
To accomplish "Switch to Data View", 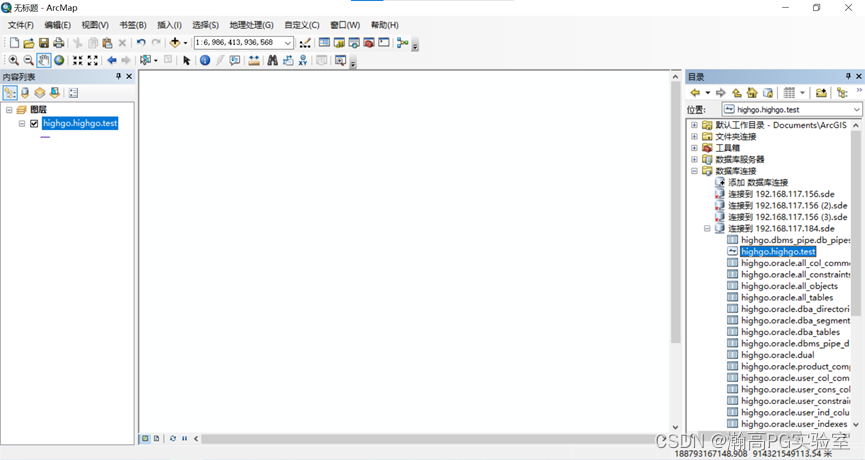I will click(145, 438).
